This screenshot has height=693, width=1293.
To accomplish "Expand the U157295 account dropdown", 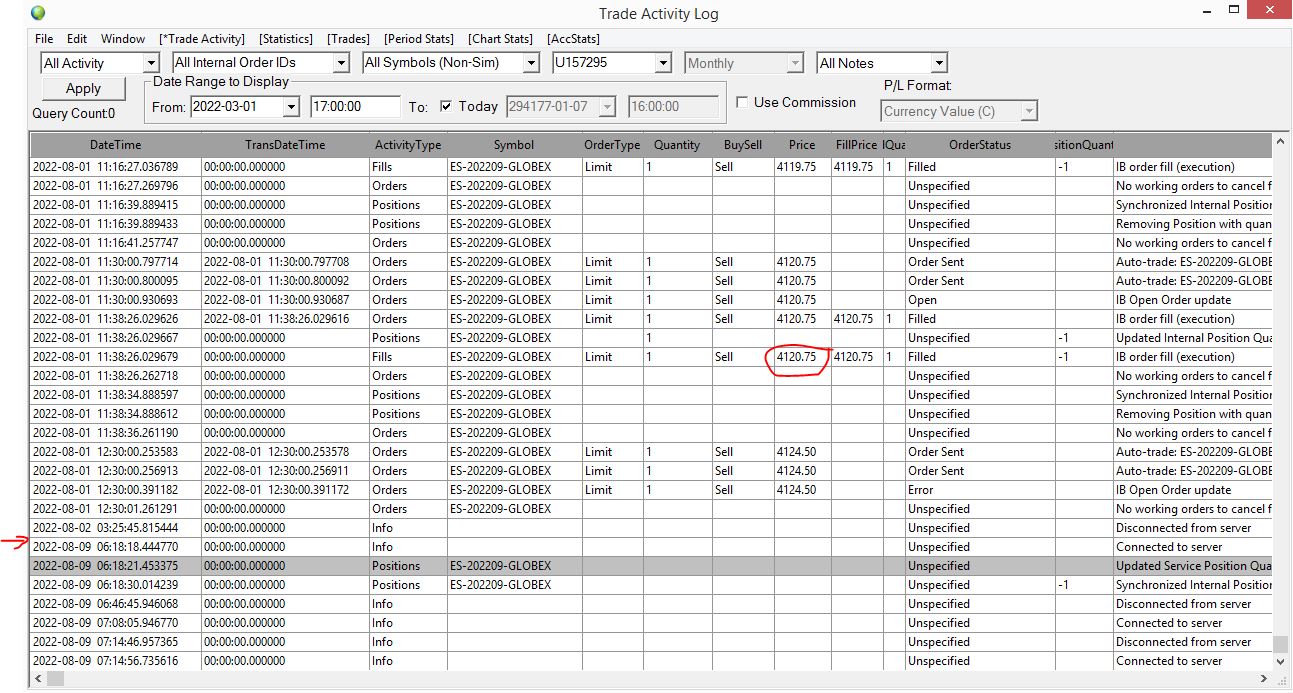I will [663, 63].
